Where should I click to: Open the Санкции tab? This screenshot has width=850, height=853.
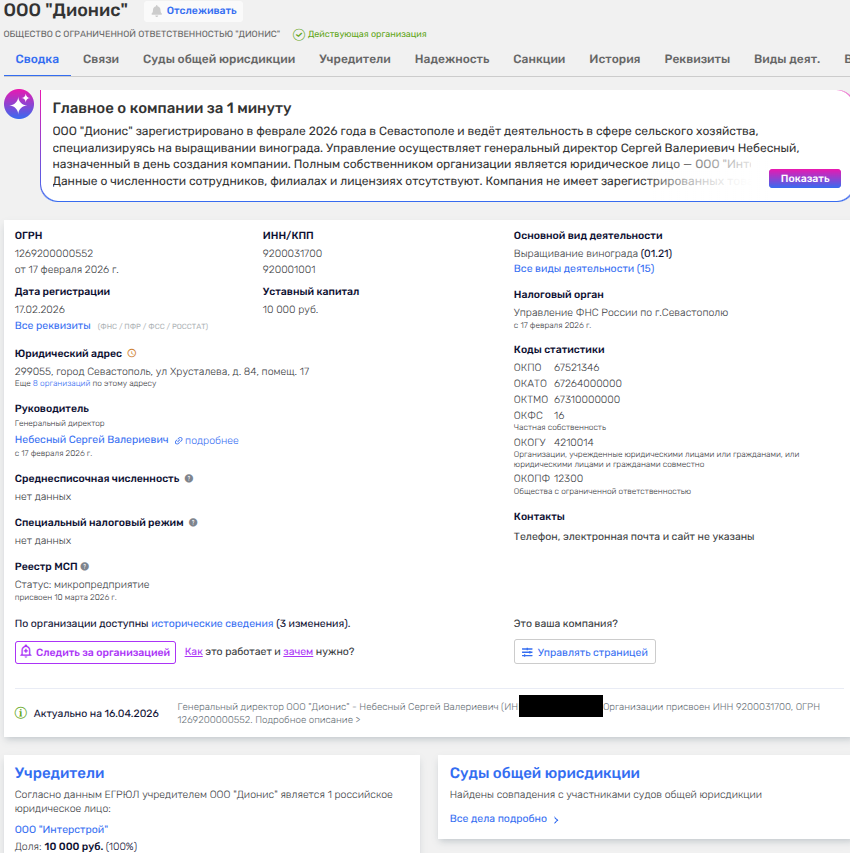[x=539, y=59]
